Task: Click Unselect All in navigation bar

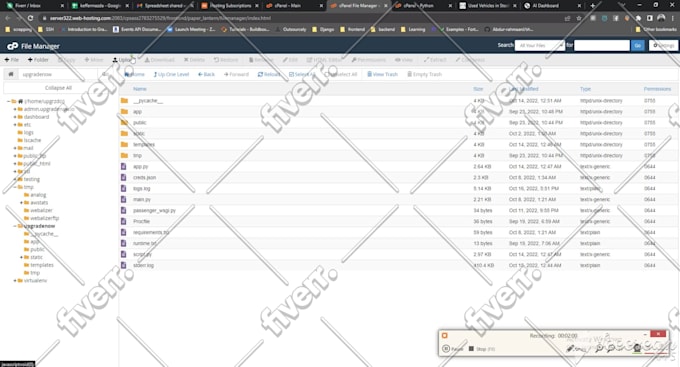Action: (341, 75)
